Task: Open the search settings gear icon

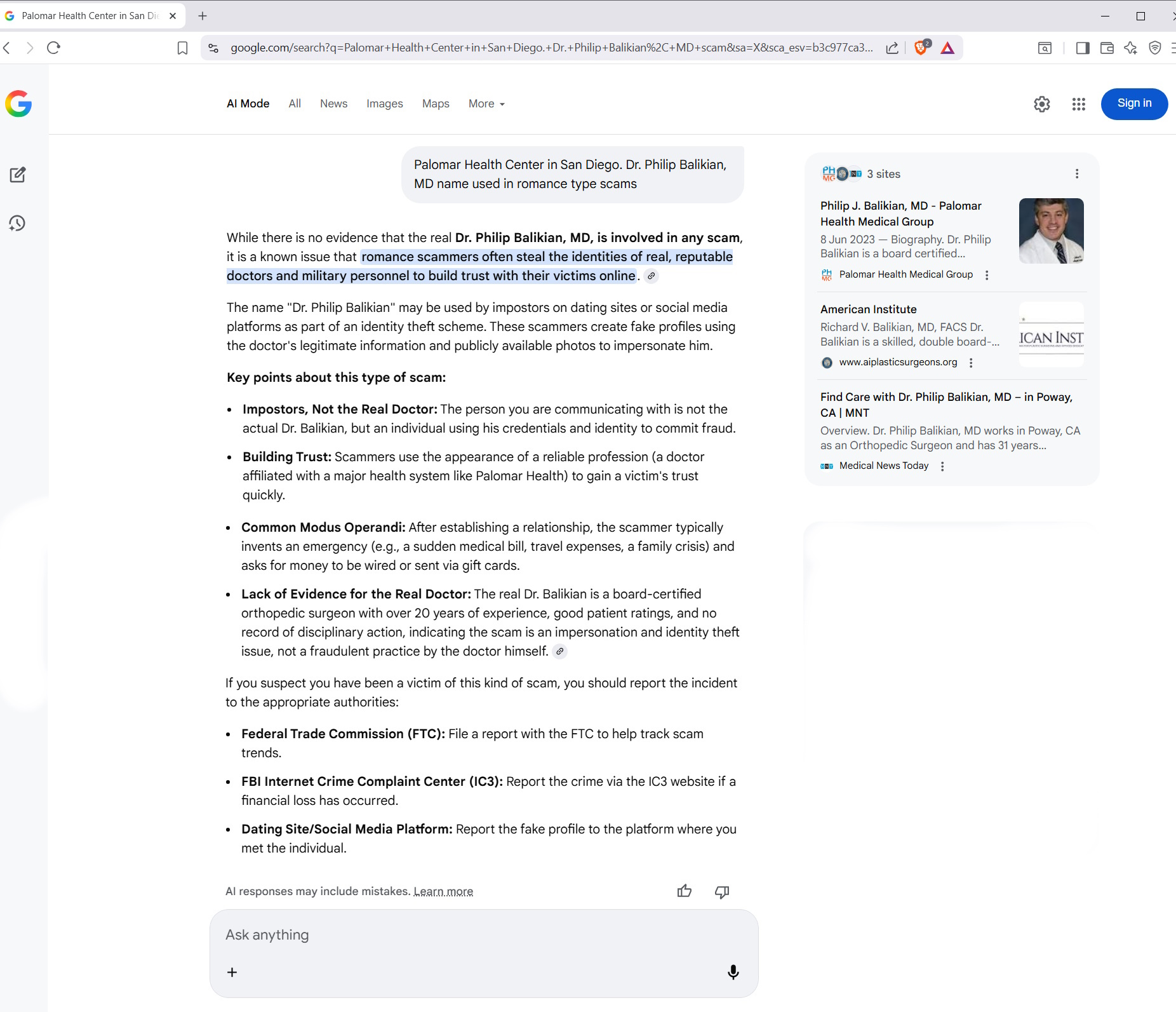Action: pyautogui.click(x=1042, y=104)
